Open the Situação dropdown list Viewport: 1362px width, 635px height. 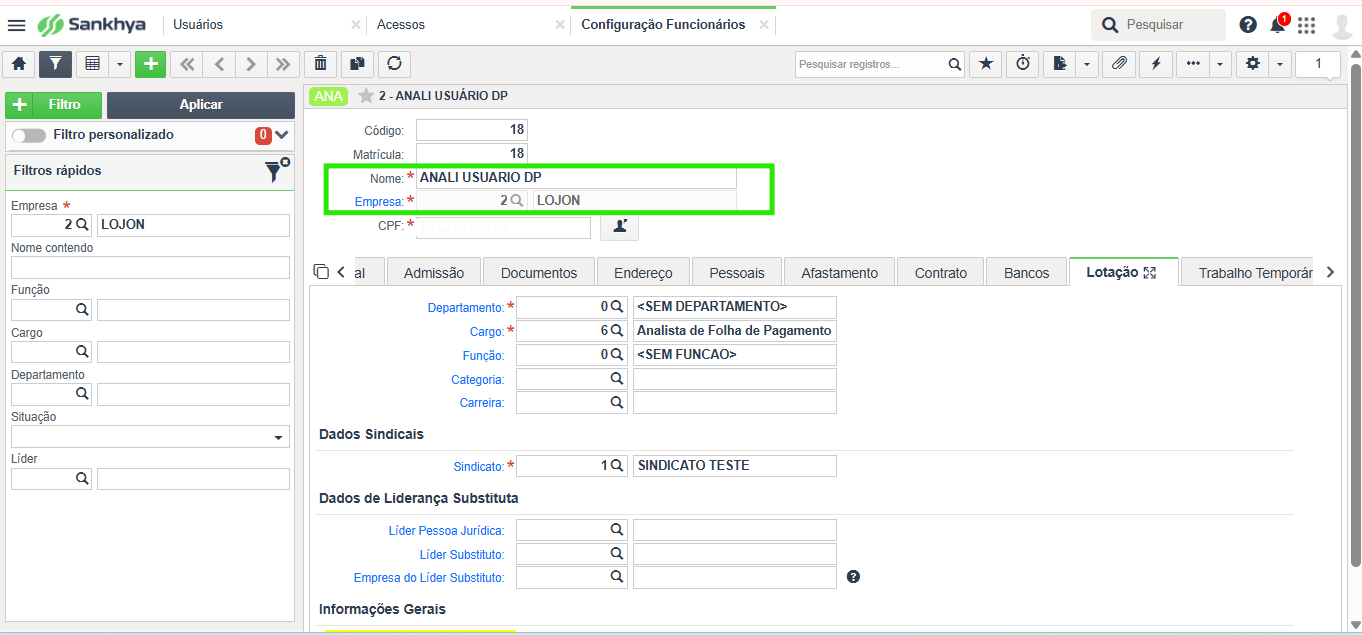[277, 438]
